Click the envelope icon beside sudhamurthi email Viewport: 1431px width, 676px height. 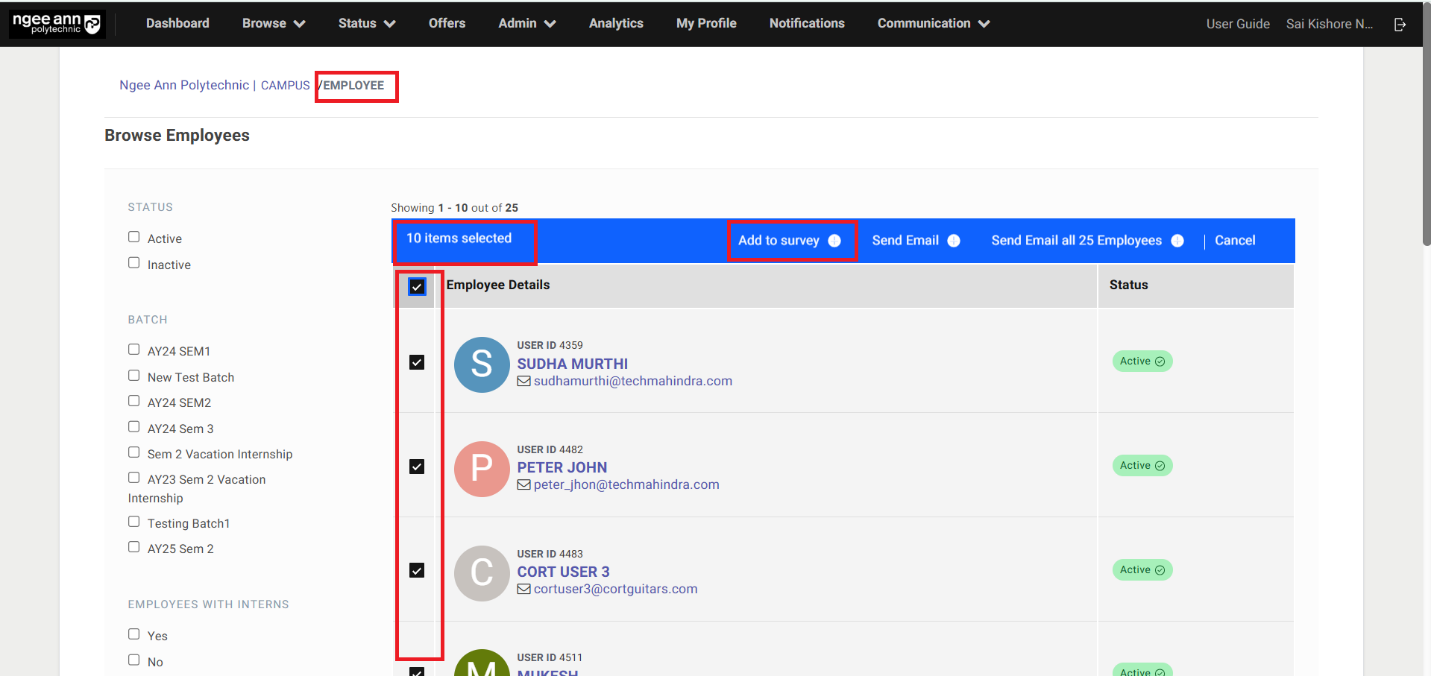pyautogui.click(x=523, y=381)
